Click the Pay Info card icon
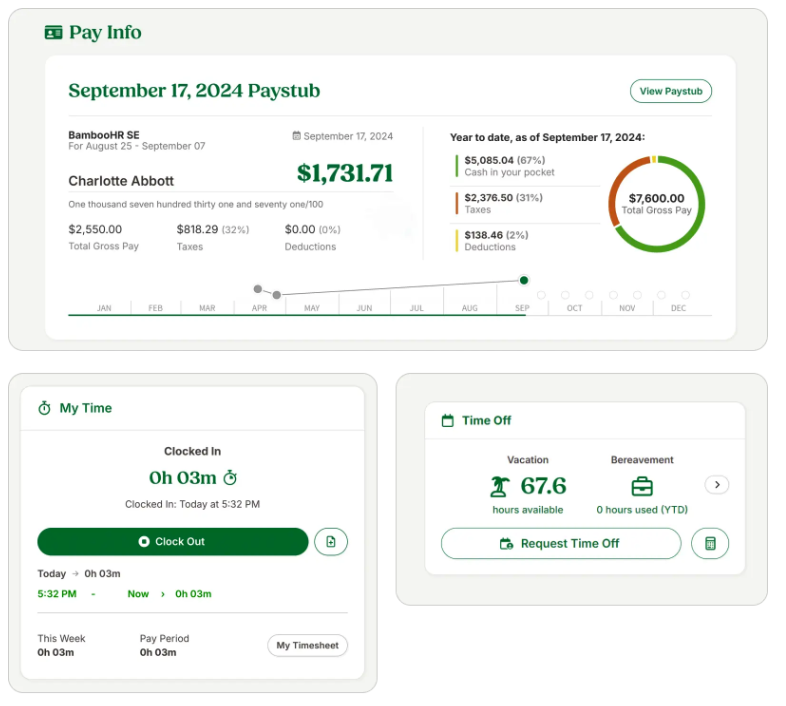Screen dimensions: 786x706 click(x=54, y=33)
